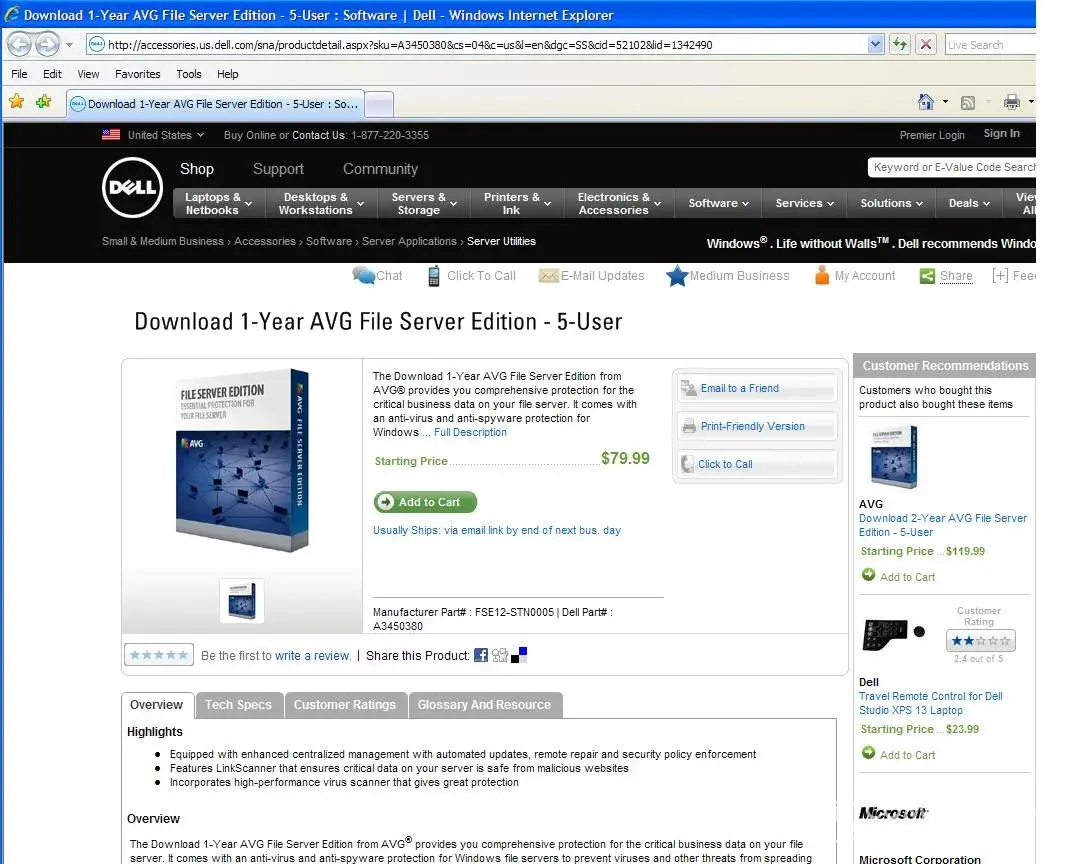Click the browser address bar URL
The height and width of the screenshot is (864, 1086).
[410, 45]
